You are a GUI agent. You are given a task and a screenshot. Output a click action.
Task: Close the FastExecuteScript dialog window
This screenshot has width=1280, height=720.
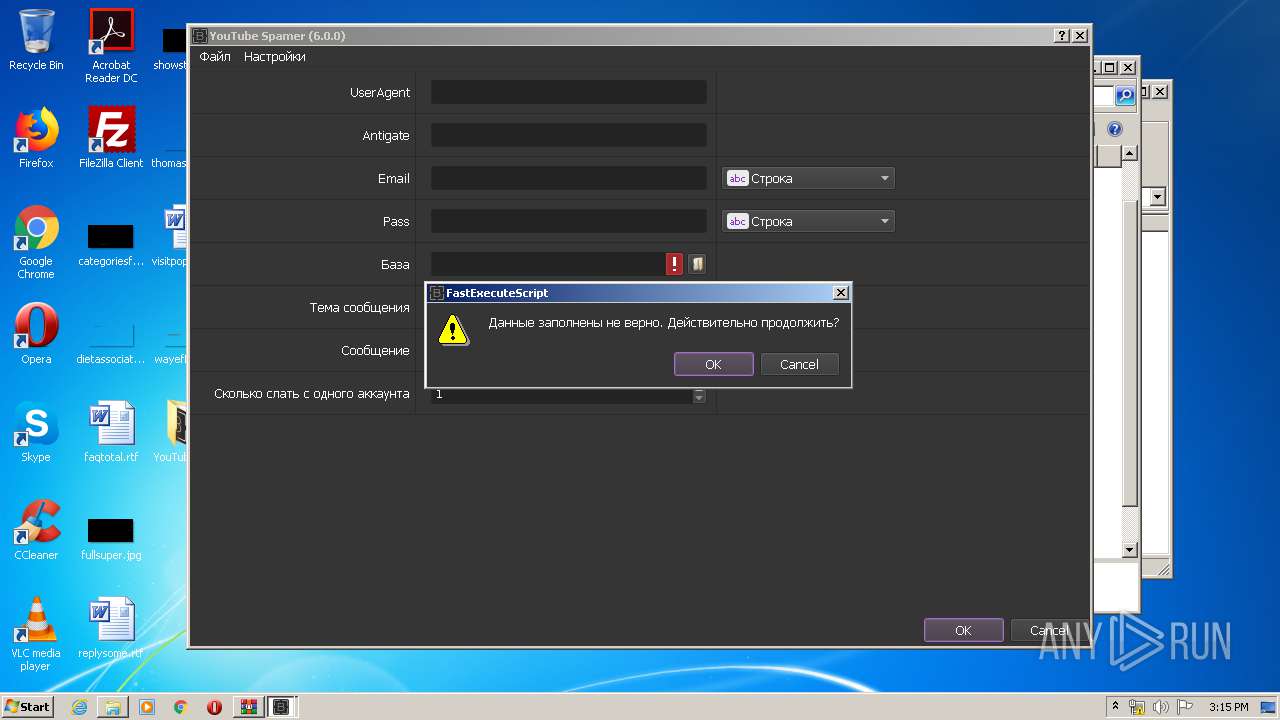[x=840, y=292]
